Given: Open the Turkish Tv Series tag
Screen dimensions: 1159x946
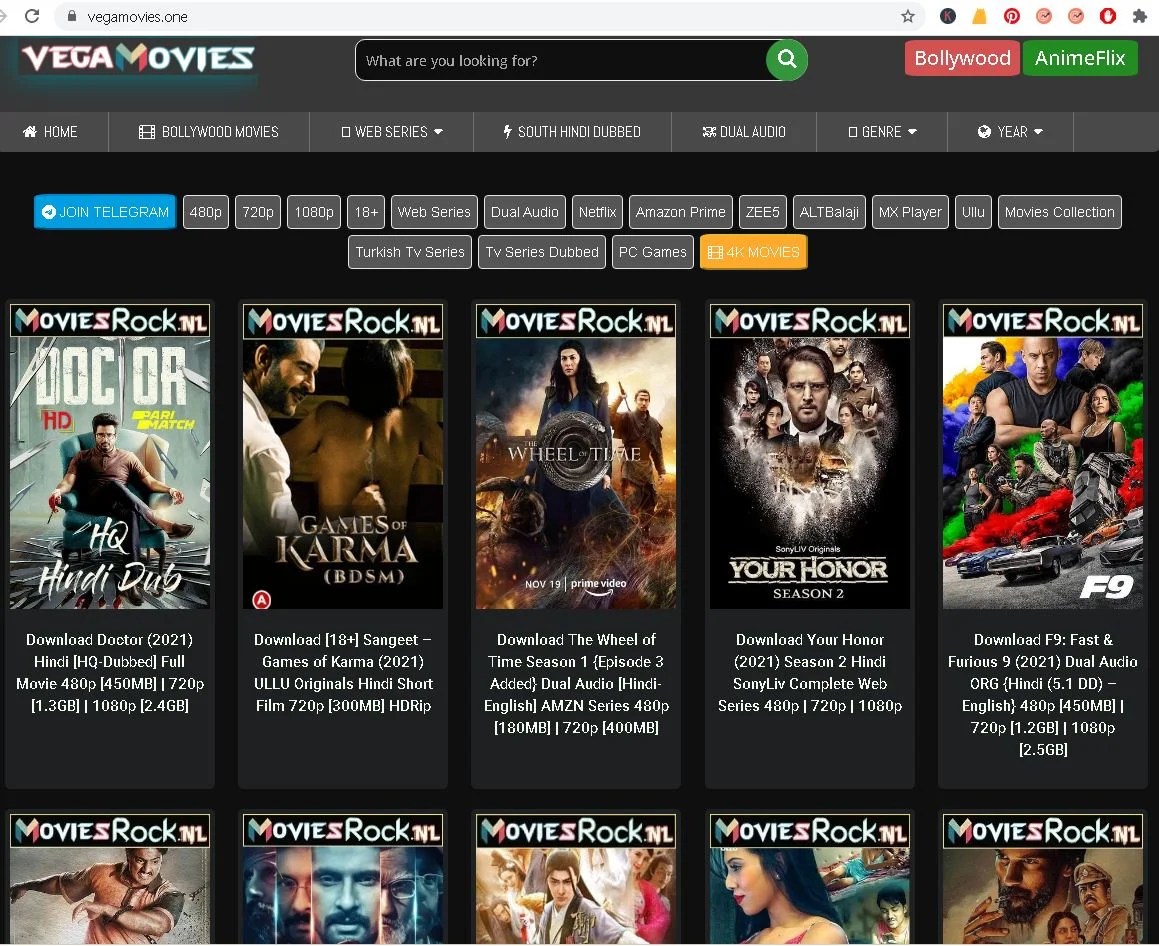Looking at the screenshot, I should point(410,252).
